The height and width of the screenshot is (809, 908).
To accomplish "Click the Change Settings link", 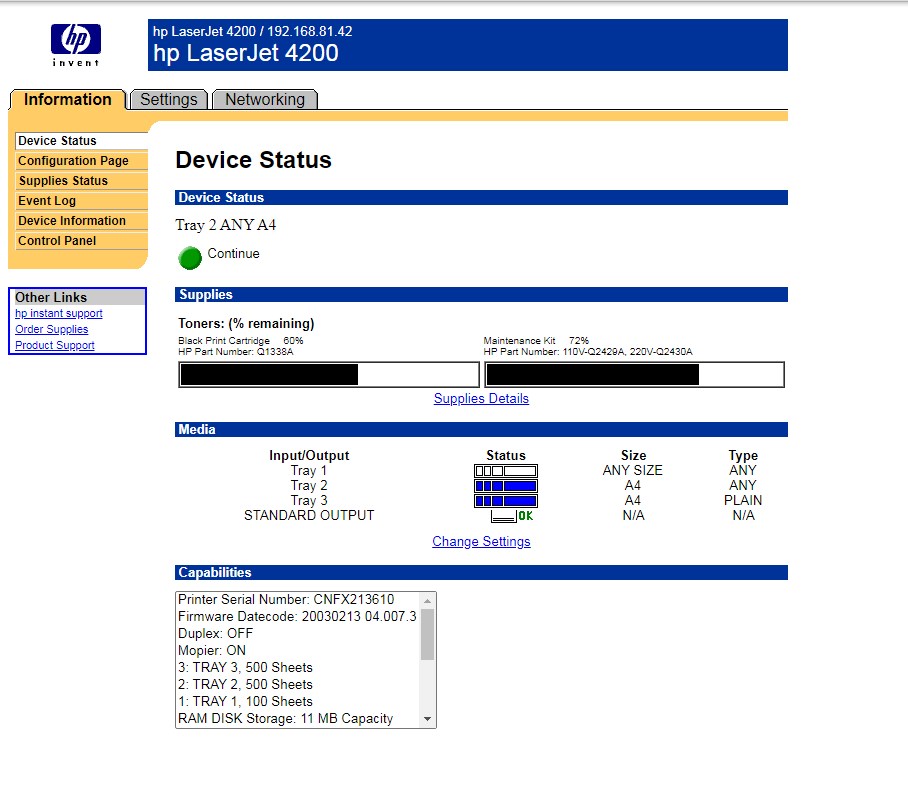I will (x=481, y=541).
